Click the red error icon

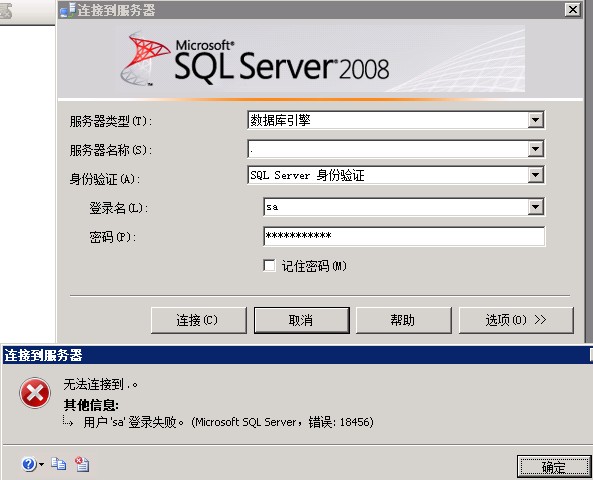pos(34,393)
